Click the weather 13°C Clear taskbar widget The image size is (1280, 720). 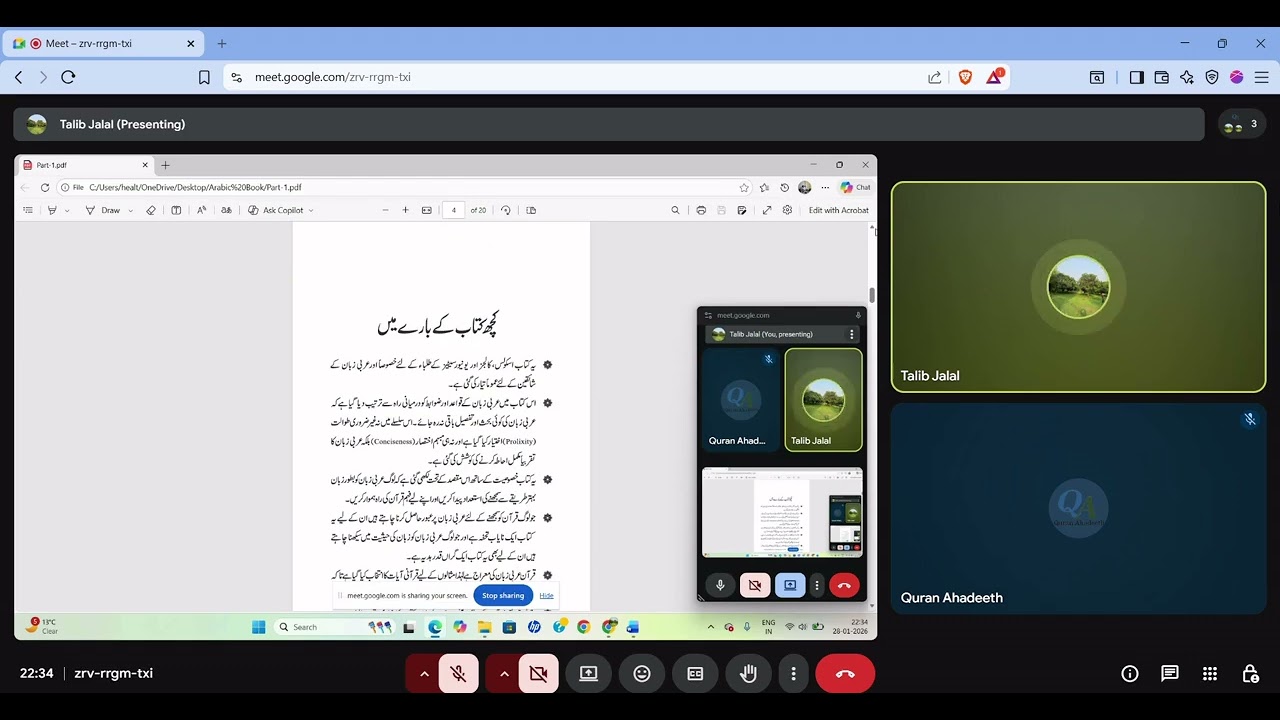(43, 627)
